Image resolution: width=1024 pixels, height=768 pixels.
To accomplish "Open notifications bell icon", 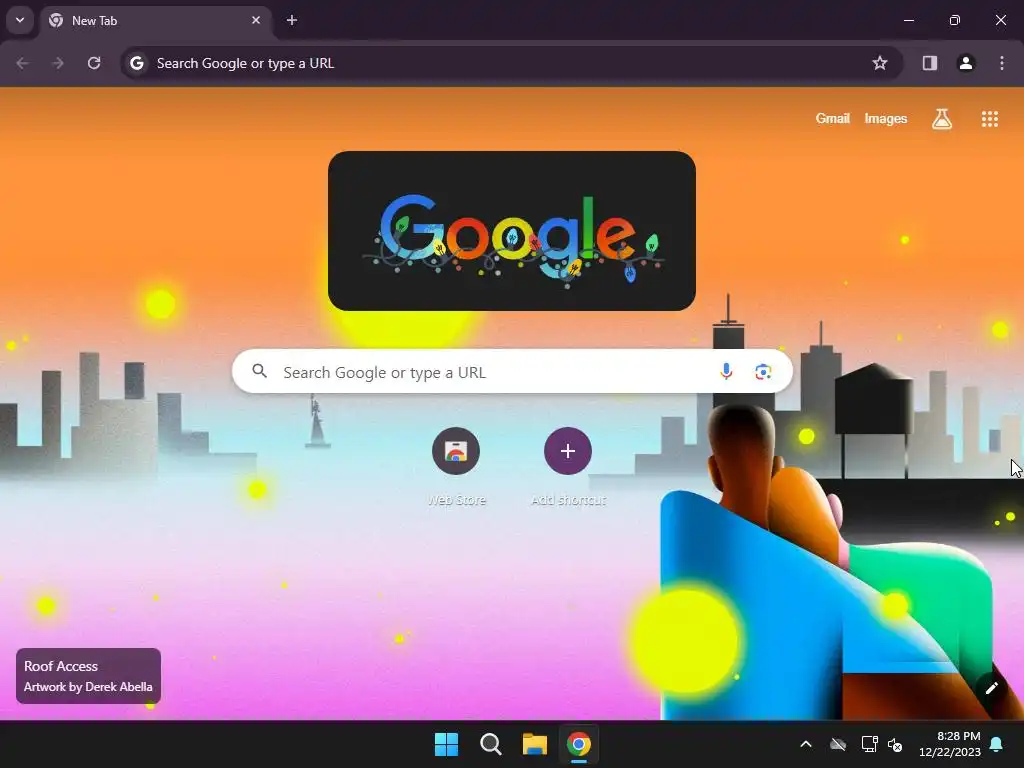I will (x=997, y=744).
